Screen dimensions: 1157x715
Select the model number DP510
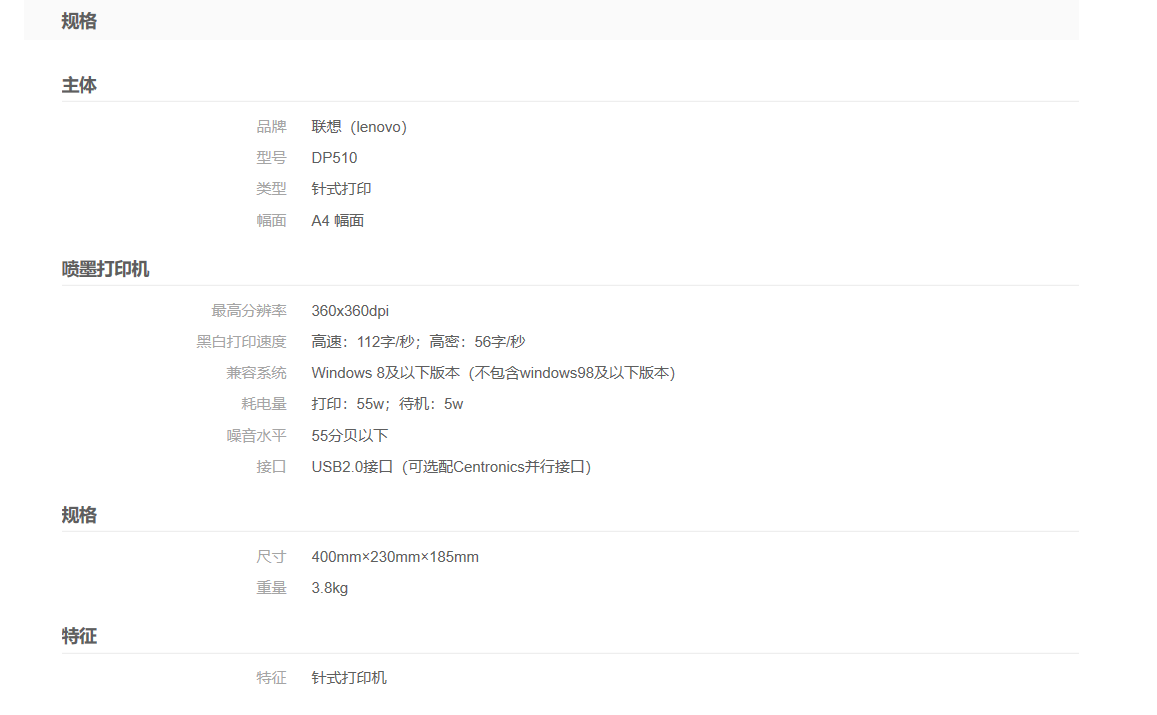[334, 158]
